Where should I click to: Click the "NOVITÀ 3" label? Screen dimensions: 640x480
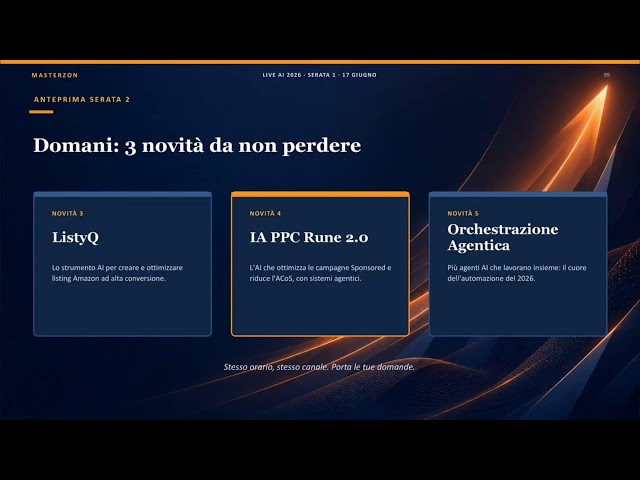[67, 213]
